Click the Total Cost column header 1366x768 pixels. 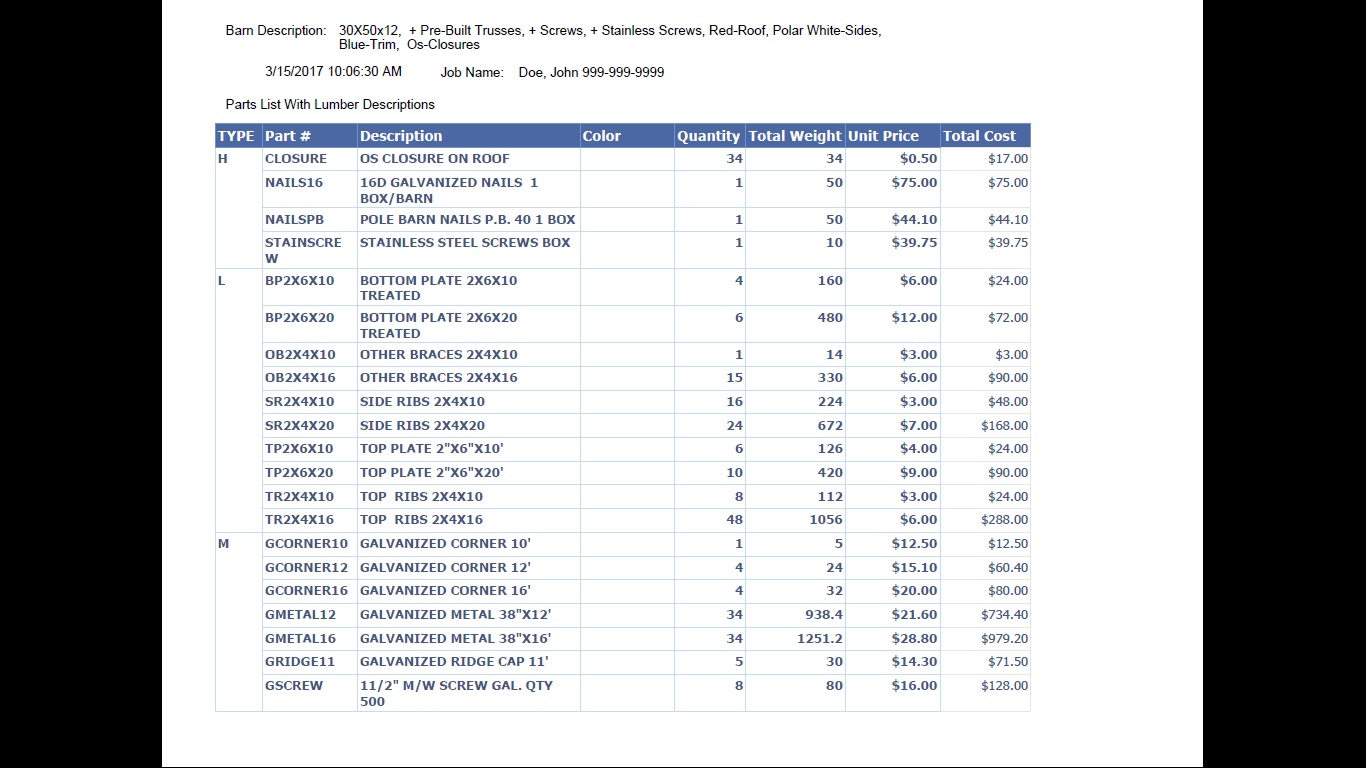(x=985, y=136)
